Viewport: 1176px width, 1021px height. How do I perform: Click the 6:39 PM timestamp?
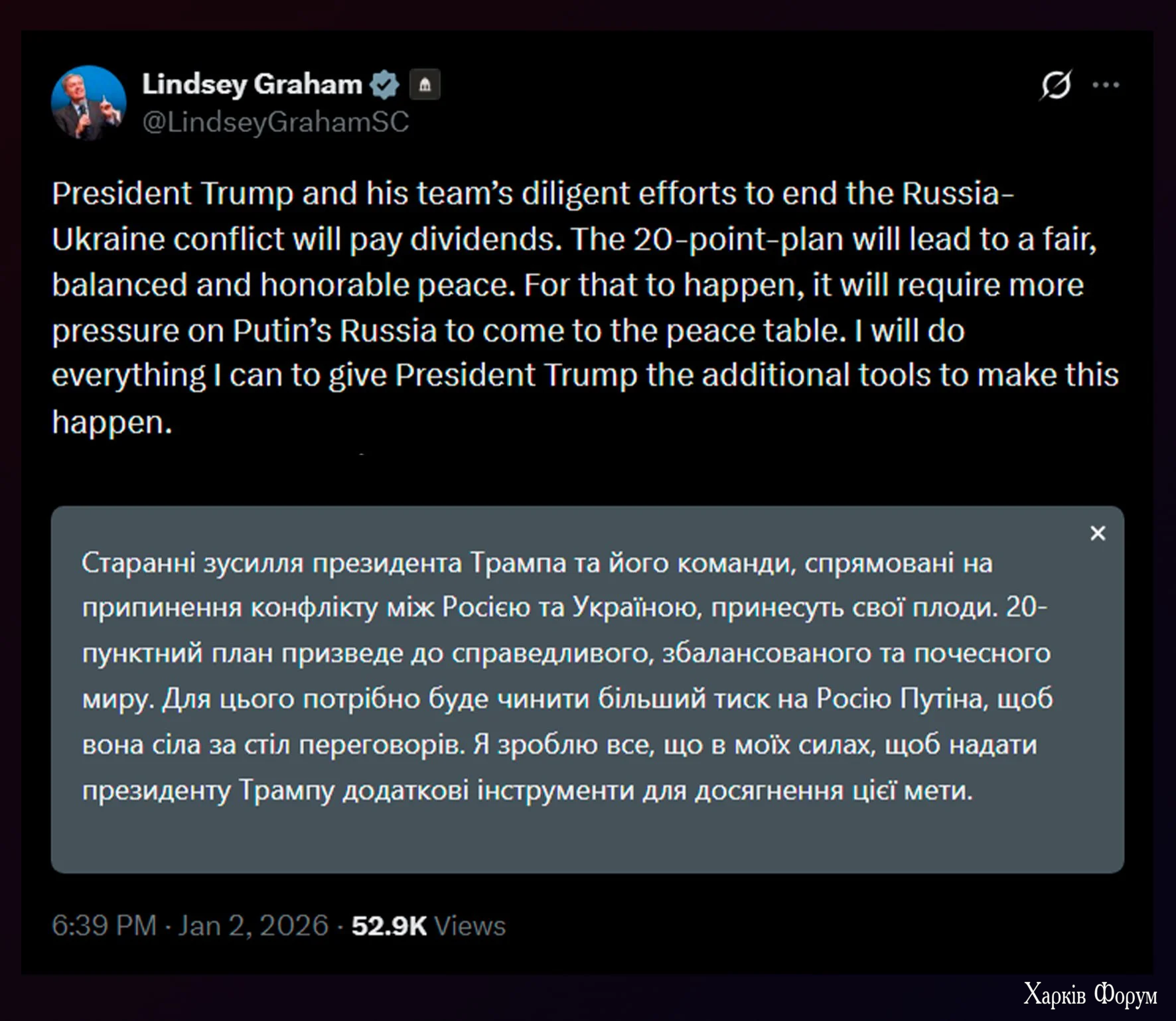104,925
